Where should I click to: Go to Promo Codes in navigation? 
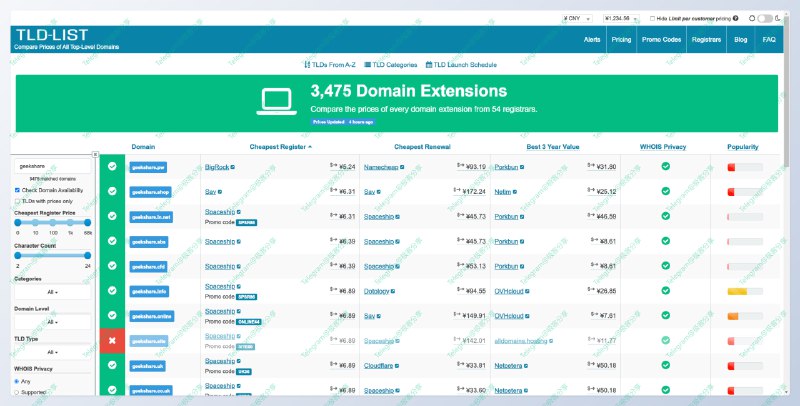661,40
